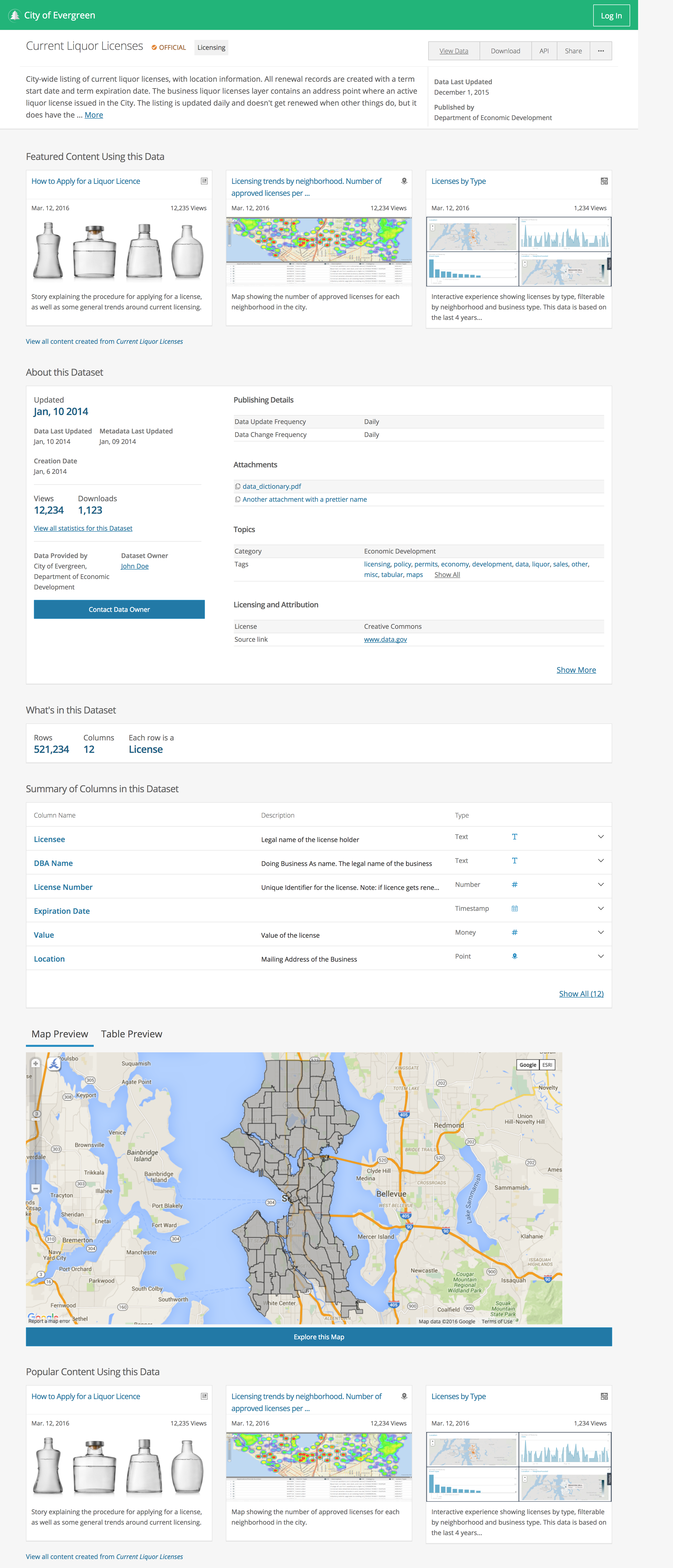Show More in the About this Dataset panel

coord(576,670)
